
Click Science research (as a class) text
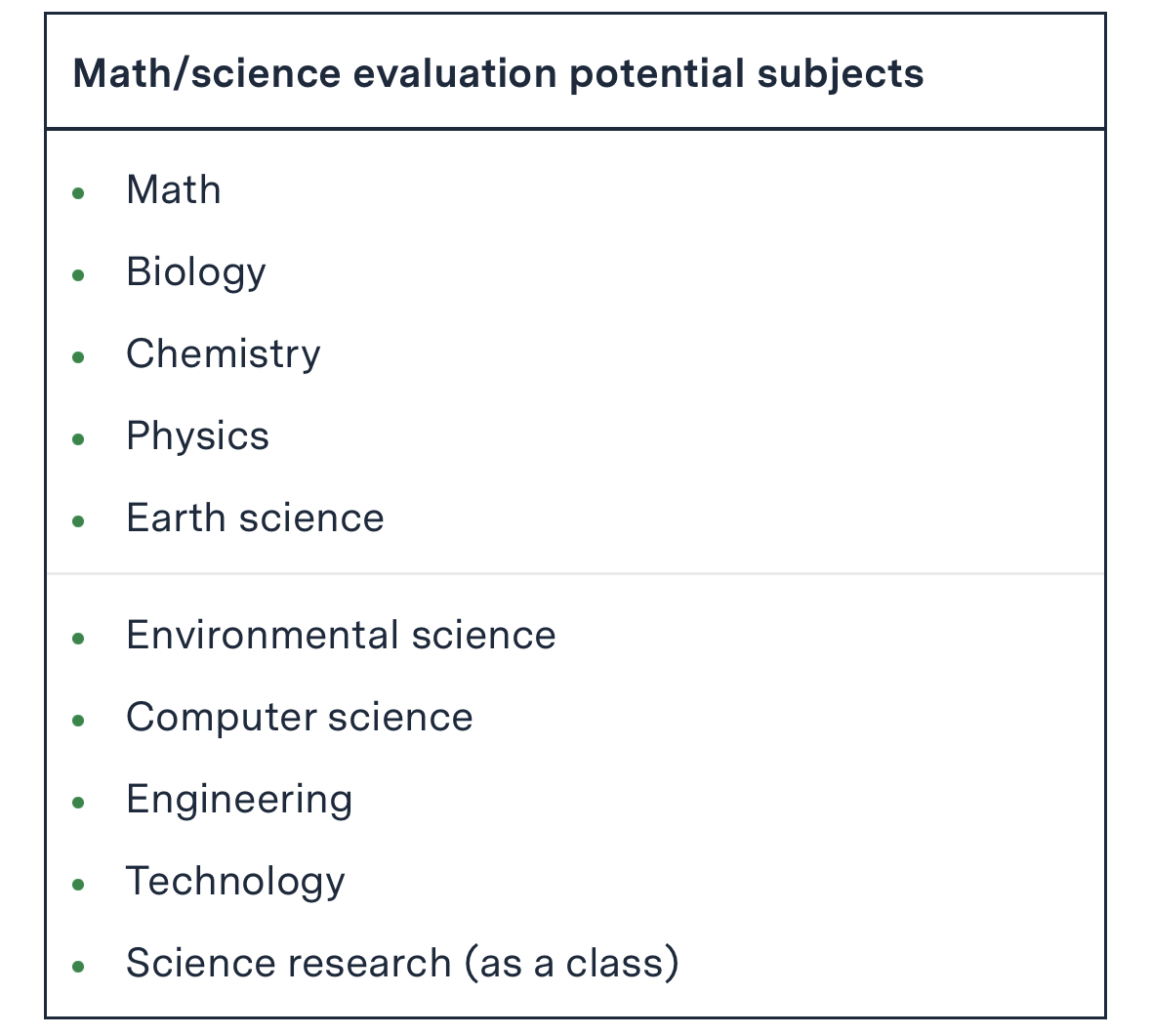coord(402,964)
